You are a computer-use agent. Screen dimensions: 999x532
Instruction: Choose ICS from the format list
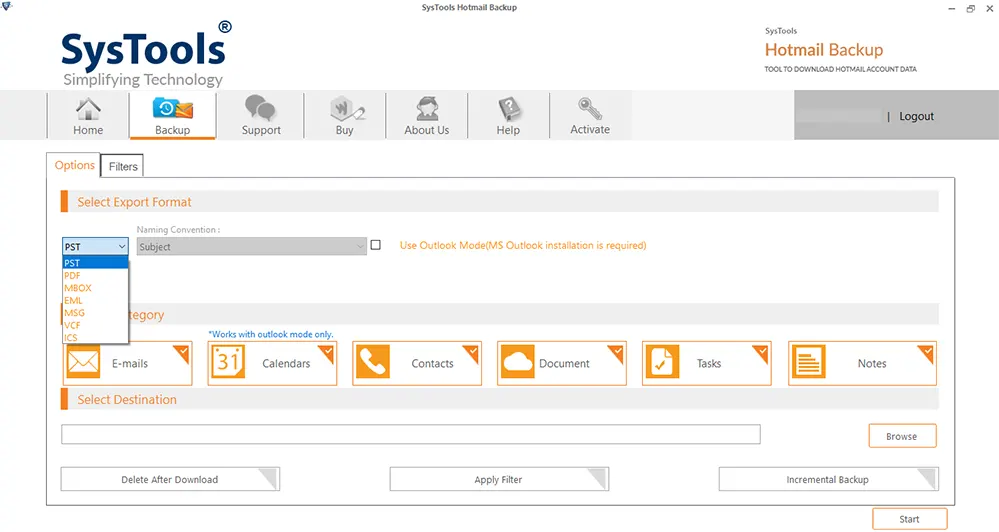click(96, 338)
